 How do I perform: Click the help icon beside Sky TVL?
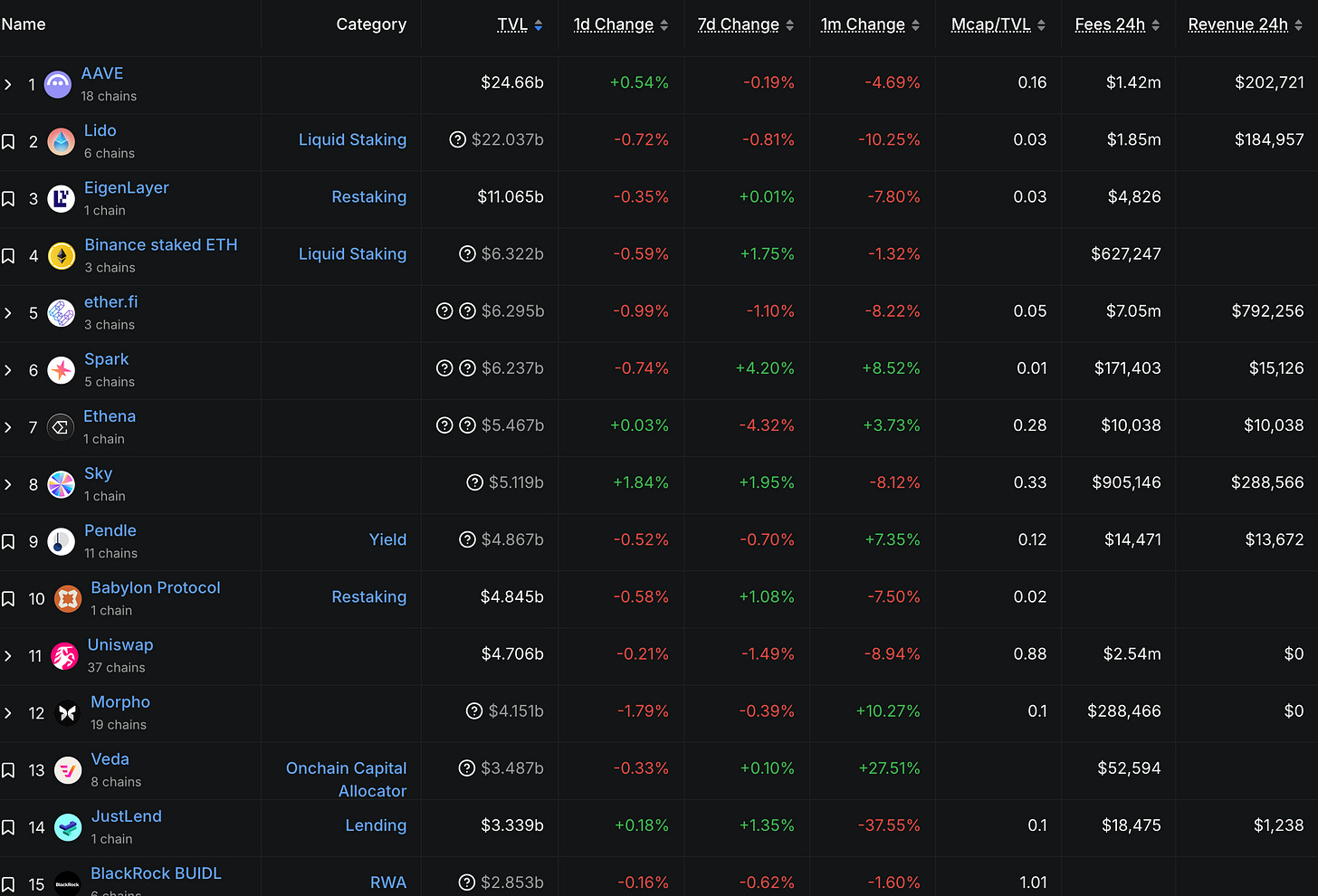474,482
